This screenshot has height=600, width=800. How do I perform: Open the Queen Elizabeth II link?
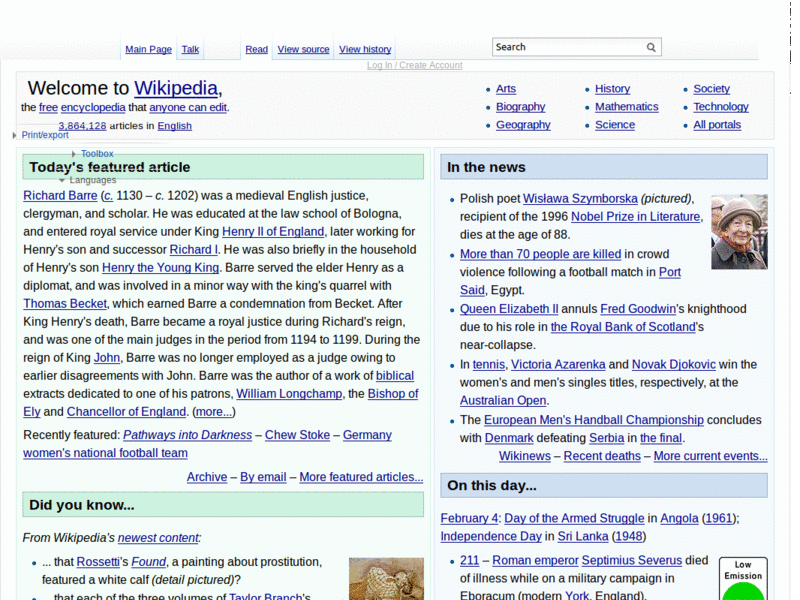[509, 310]
